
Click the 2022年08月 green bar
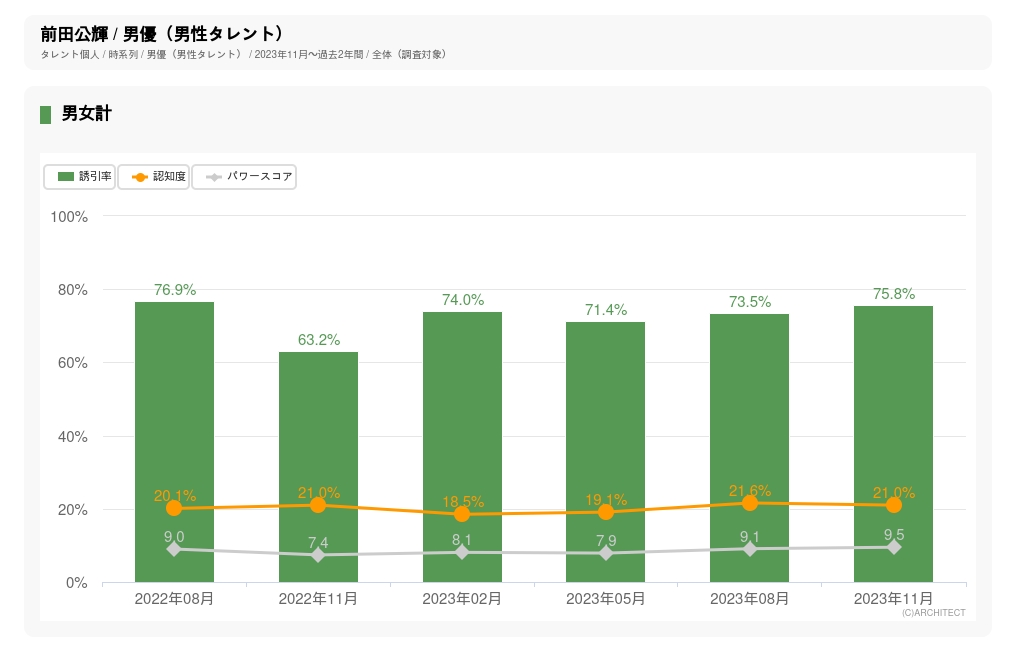[174, 400]
